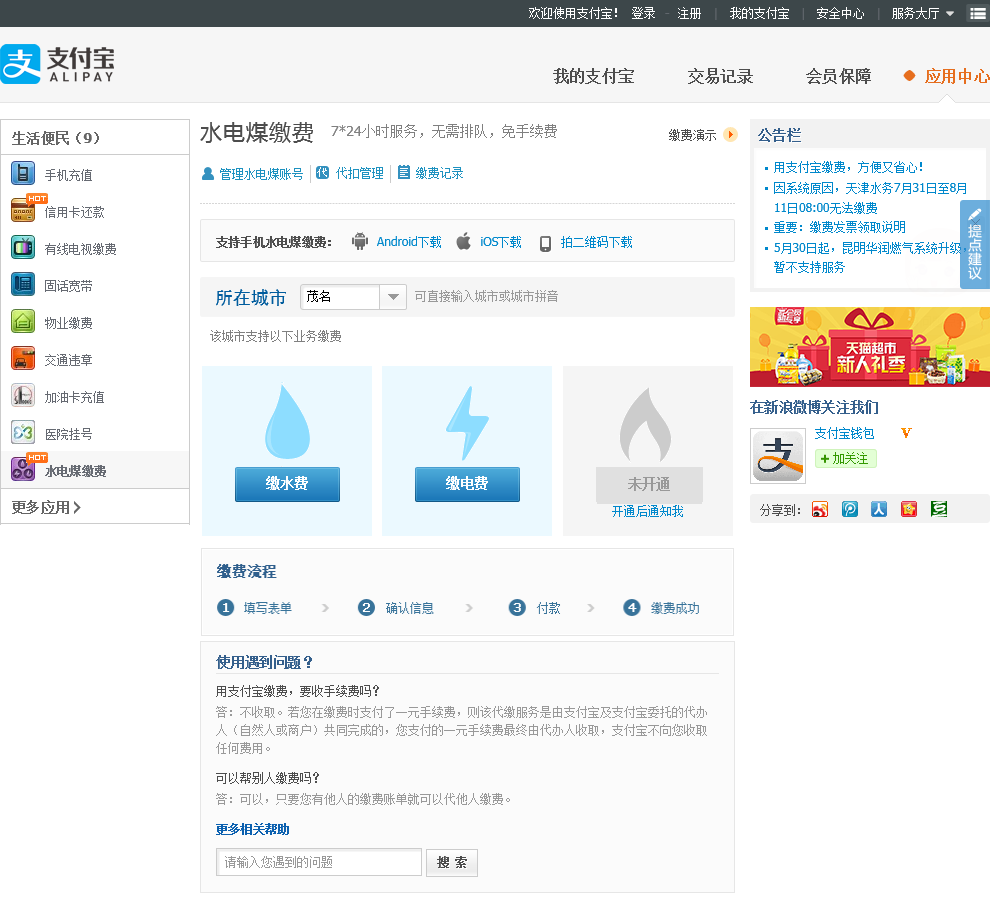The width and height of the screenshot is (990, 900).
Task: Click the green share icon
Action: (x=939, y=509)
